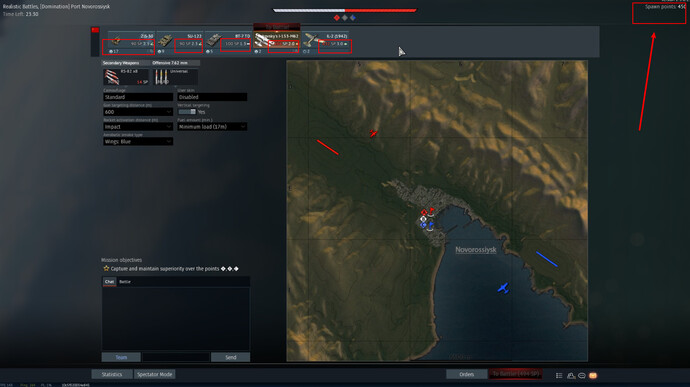Expand the Wings: Blue smoke type dropdown

[138, 141]
